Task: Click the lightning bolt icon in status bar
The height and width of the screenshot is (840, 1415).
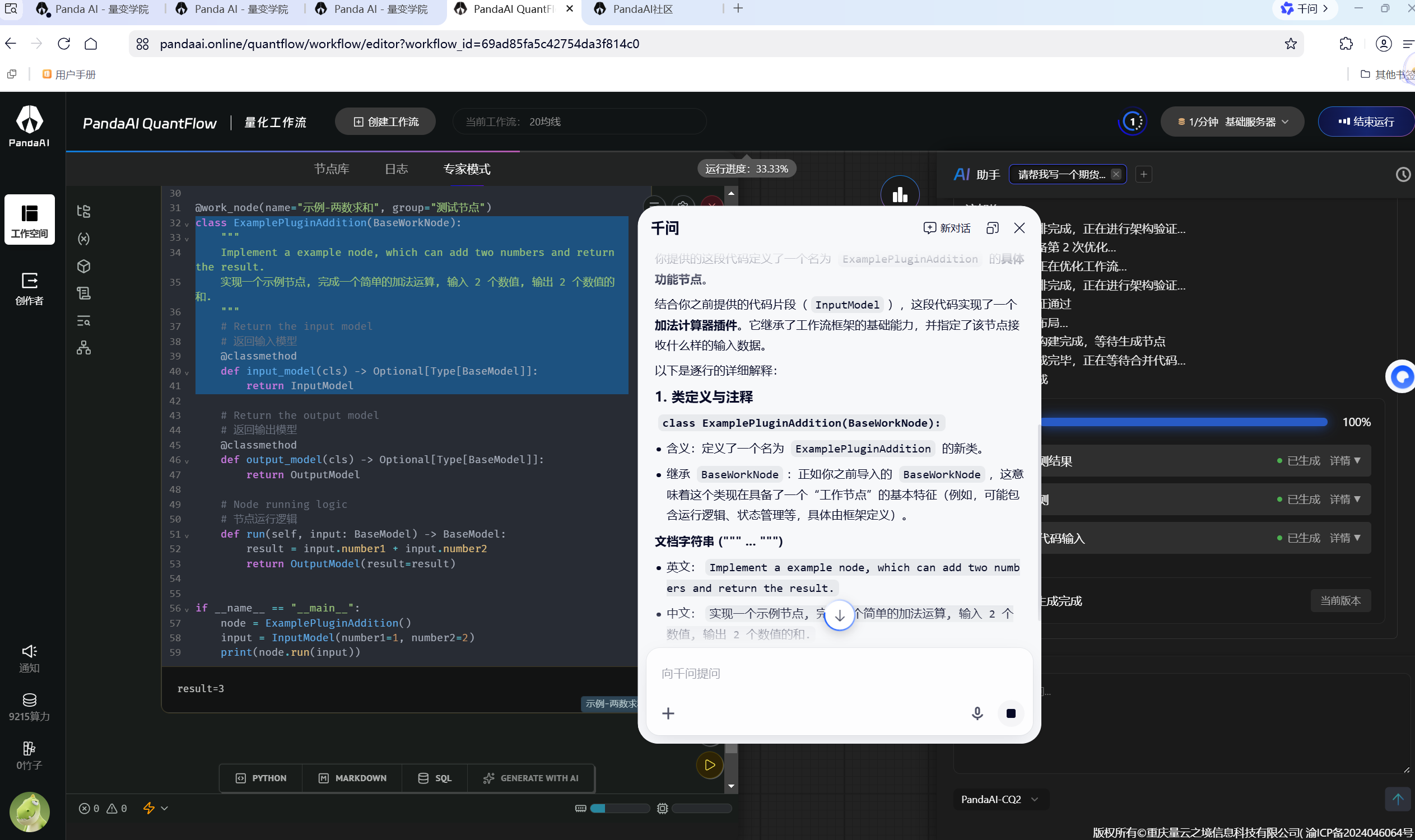Action: click(149, 808)
